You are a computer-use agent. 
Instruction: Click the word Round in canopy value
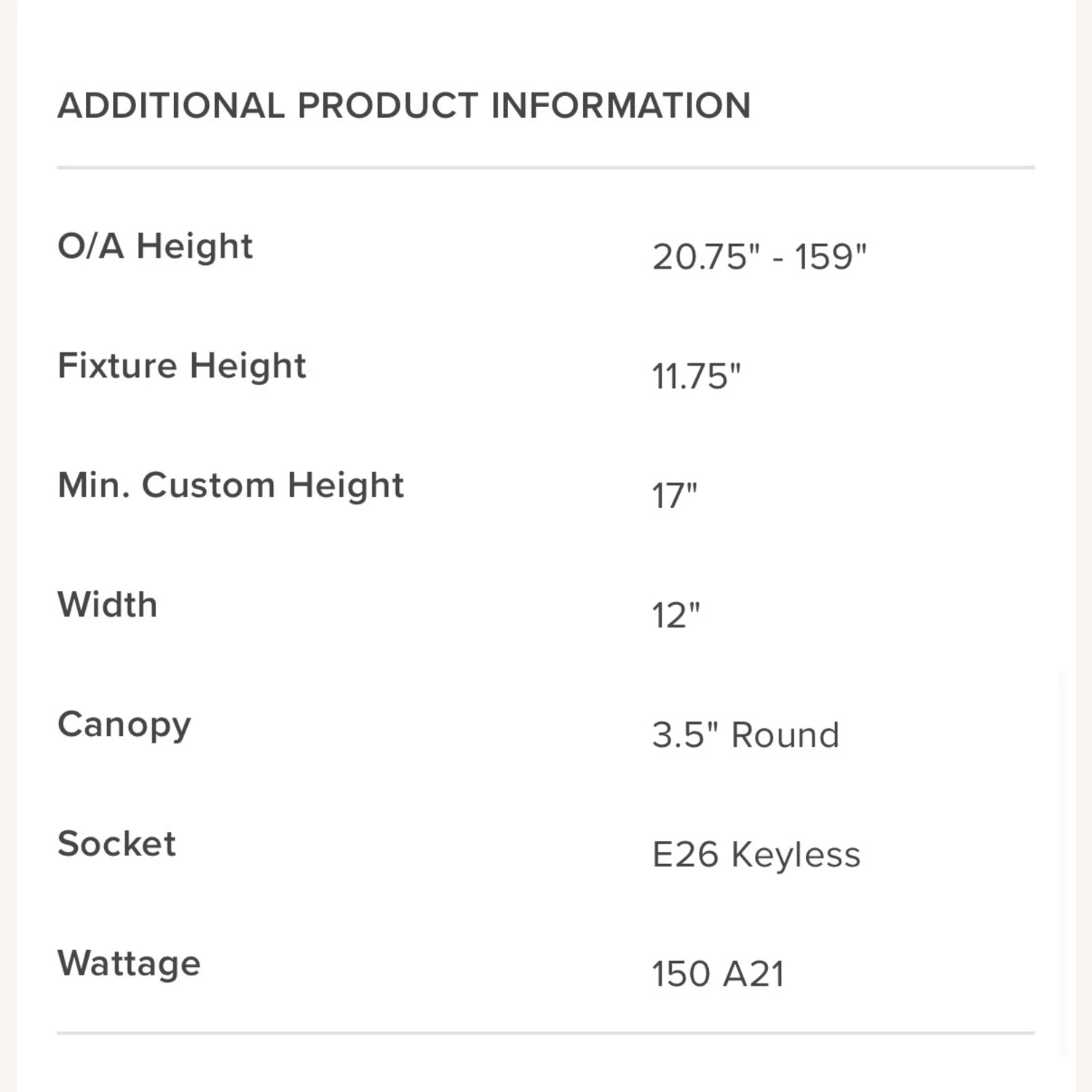785,735
